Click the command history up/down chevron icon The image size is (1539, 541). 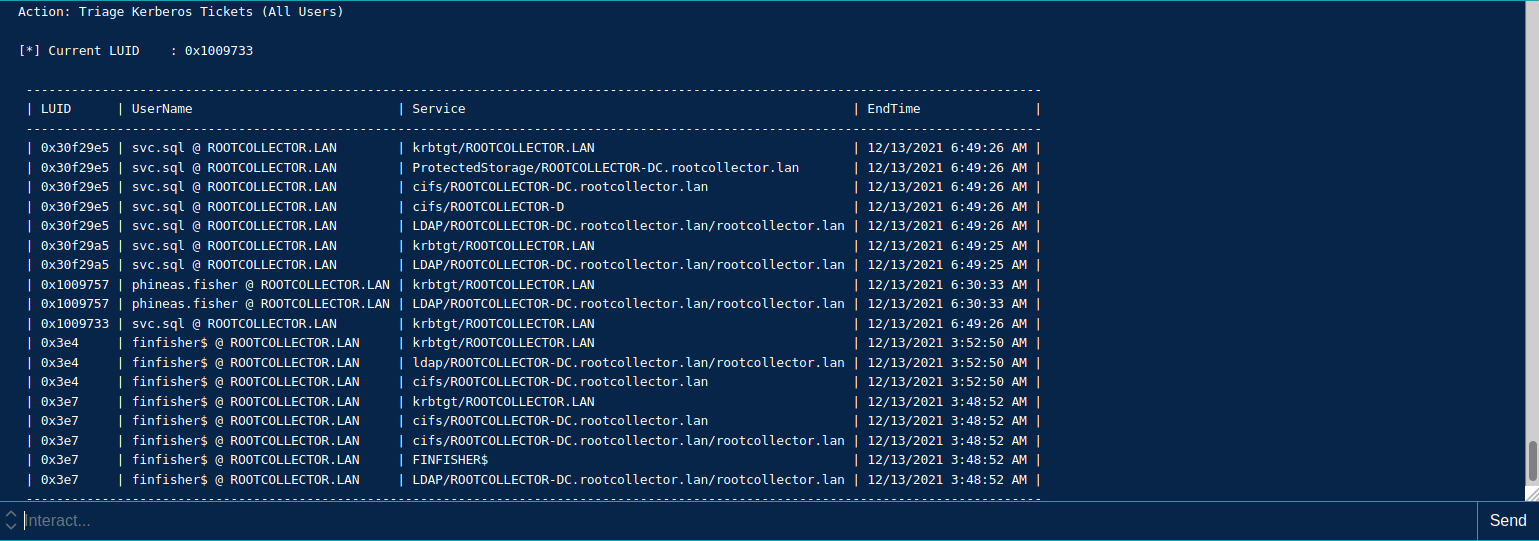11,520
